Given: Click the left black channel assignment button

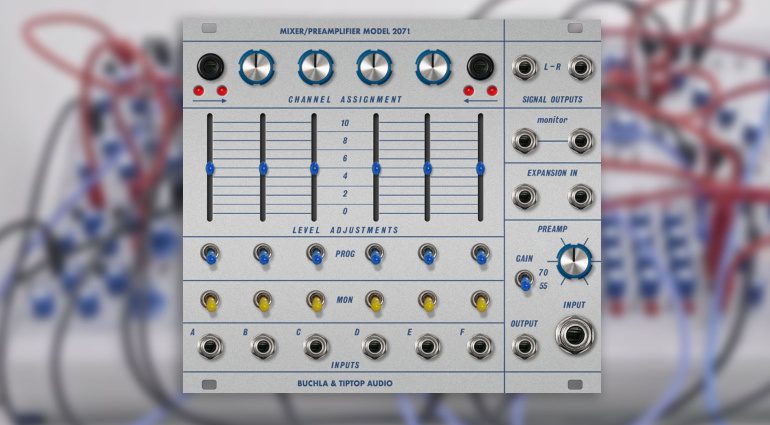Looking at the screenshot, I should click(210, 66).
